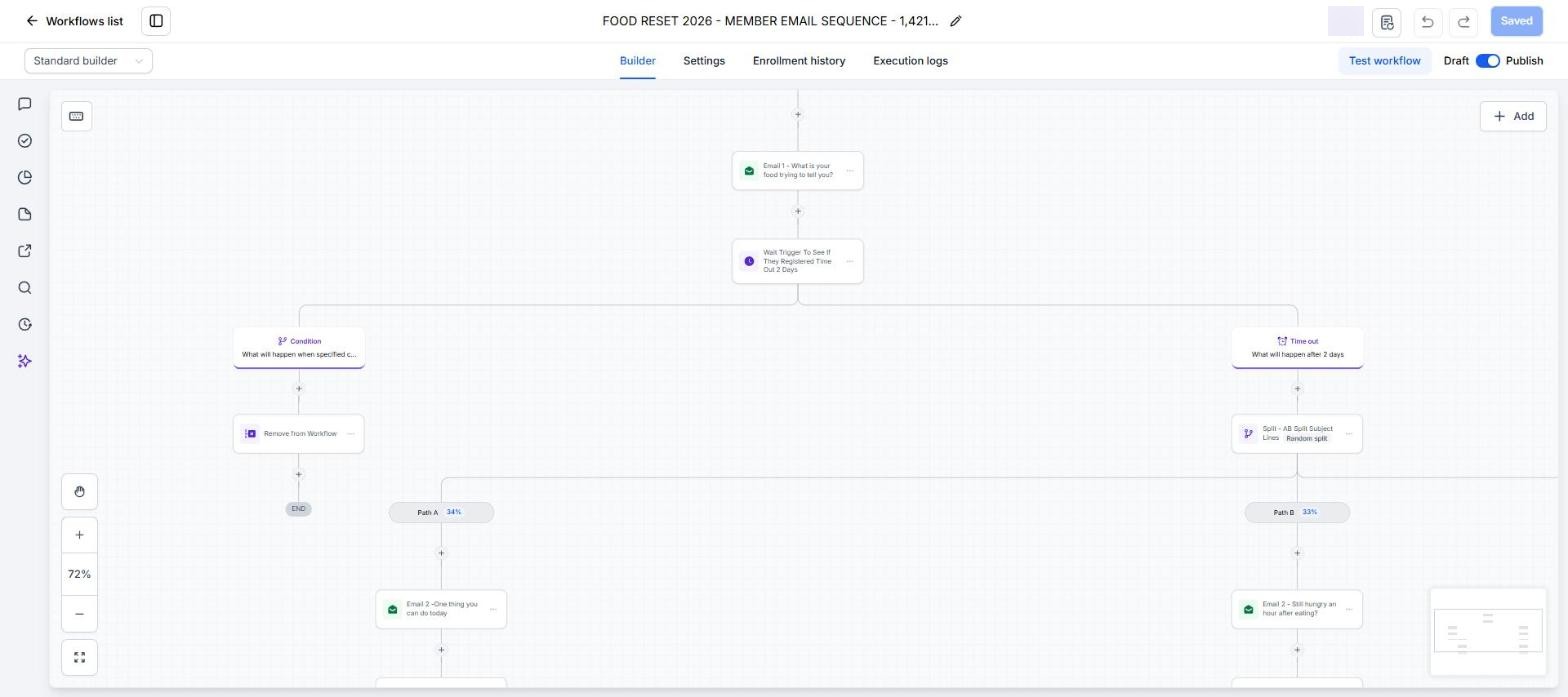1568x697 pixels.
Task: Click the redo arrow button
Action: (x=1464, y=21)
